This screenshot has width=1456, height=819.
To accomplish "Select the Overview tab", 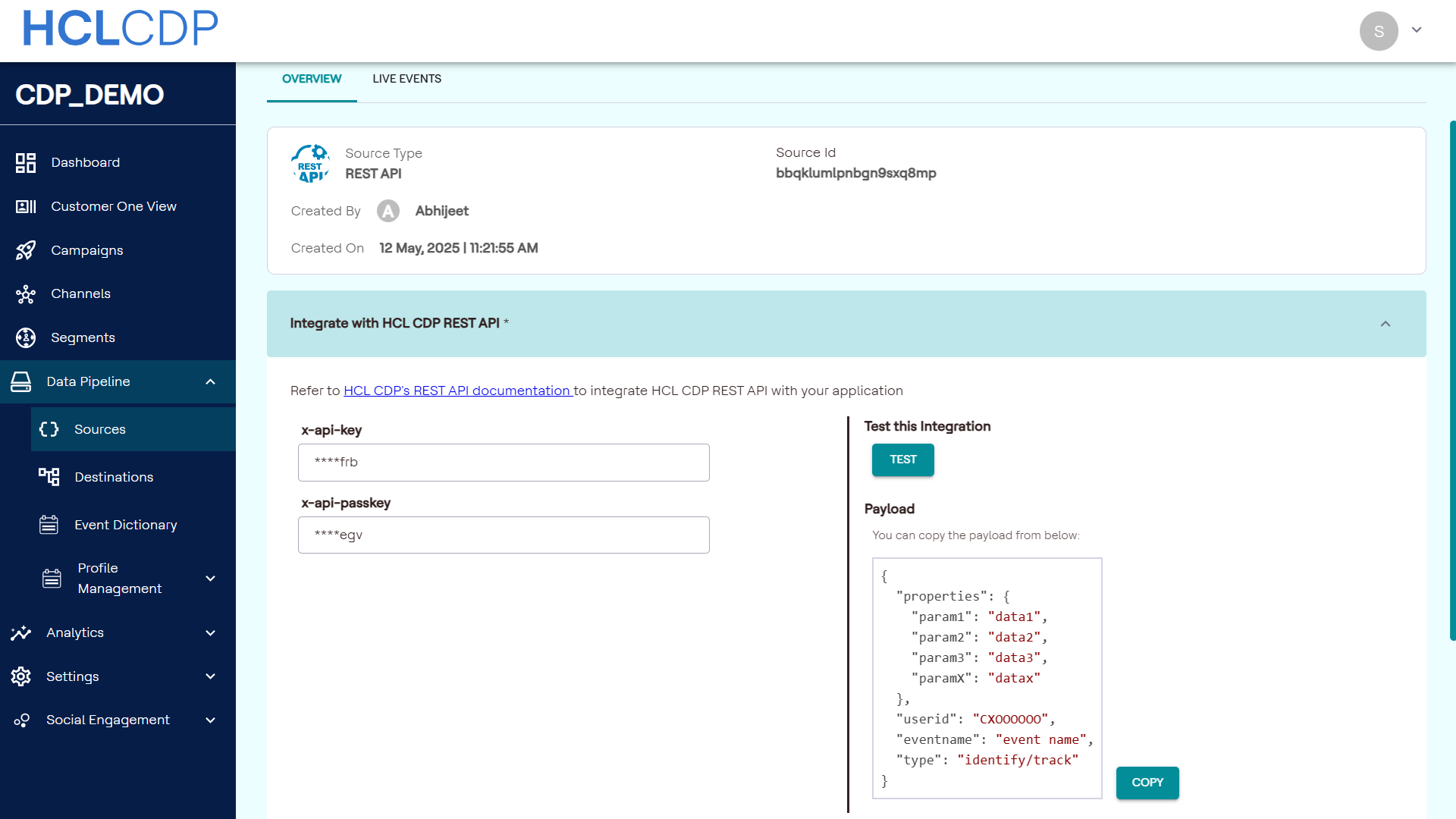I will (x=312, y=79).
